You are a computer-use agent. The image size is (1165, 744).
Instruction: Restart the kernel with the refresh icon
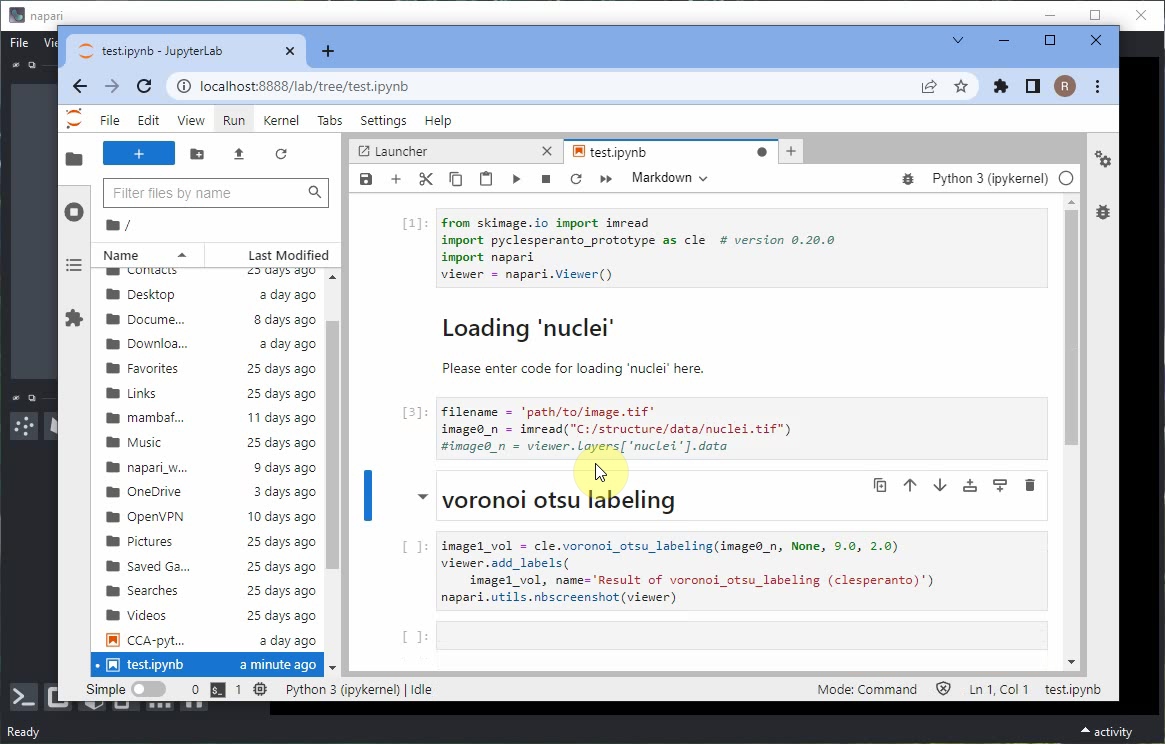point(576,179)
